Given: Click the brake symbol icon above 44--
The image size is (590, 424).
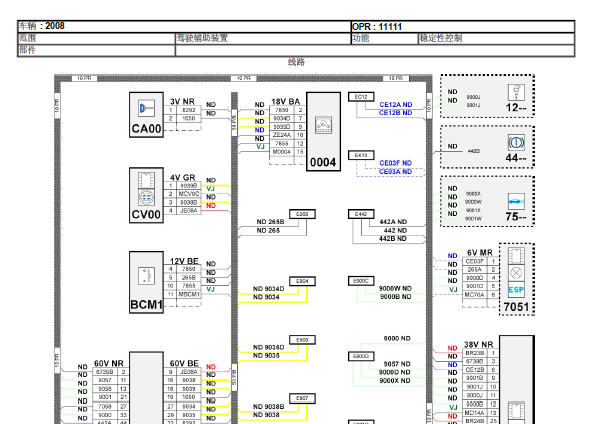Looking at the screenshot, I should pyautogui.click(x=516, y=143).
